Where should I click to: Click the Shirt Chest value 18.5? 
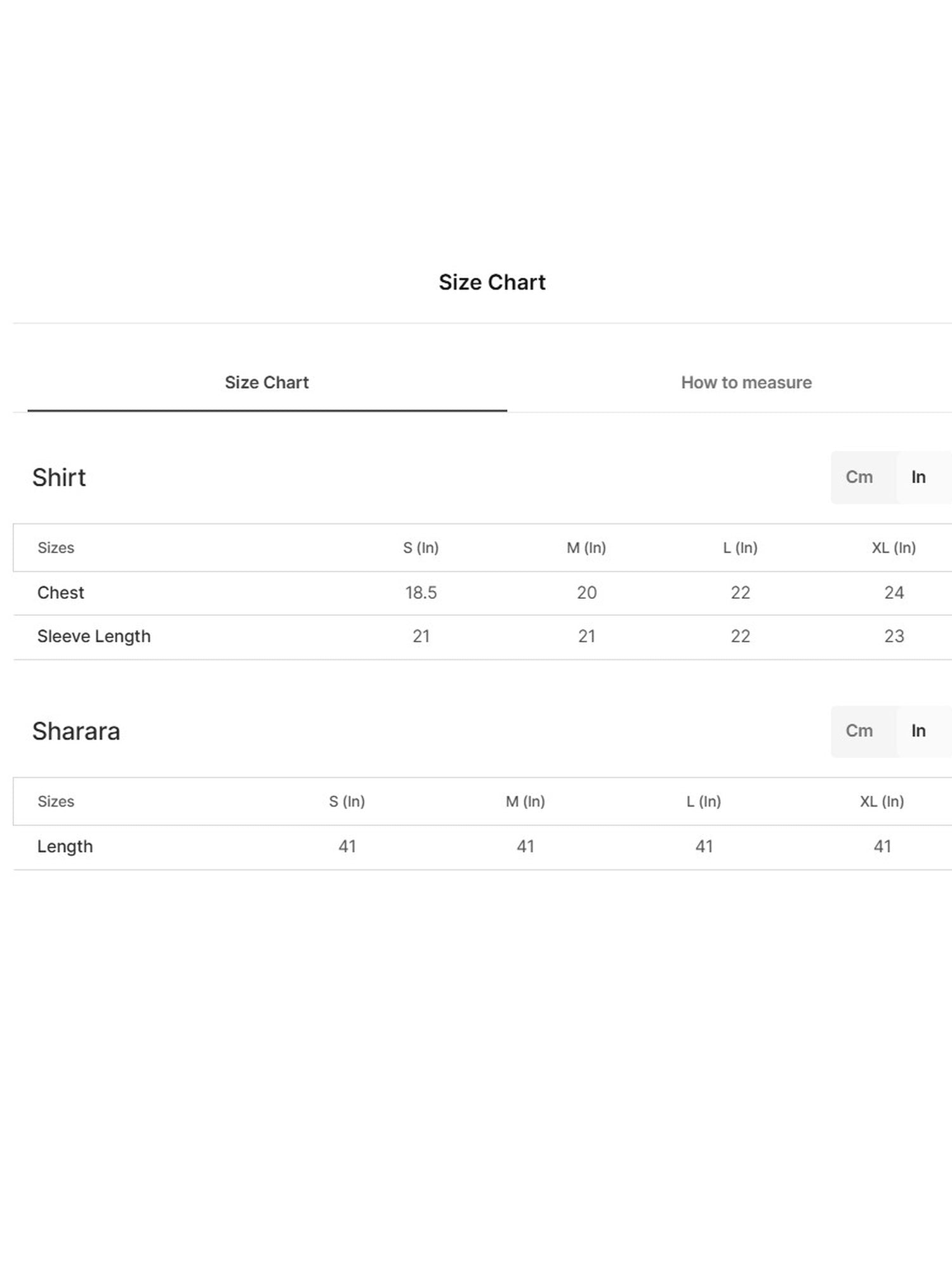(x=421, y=592)
